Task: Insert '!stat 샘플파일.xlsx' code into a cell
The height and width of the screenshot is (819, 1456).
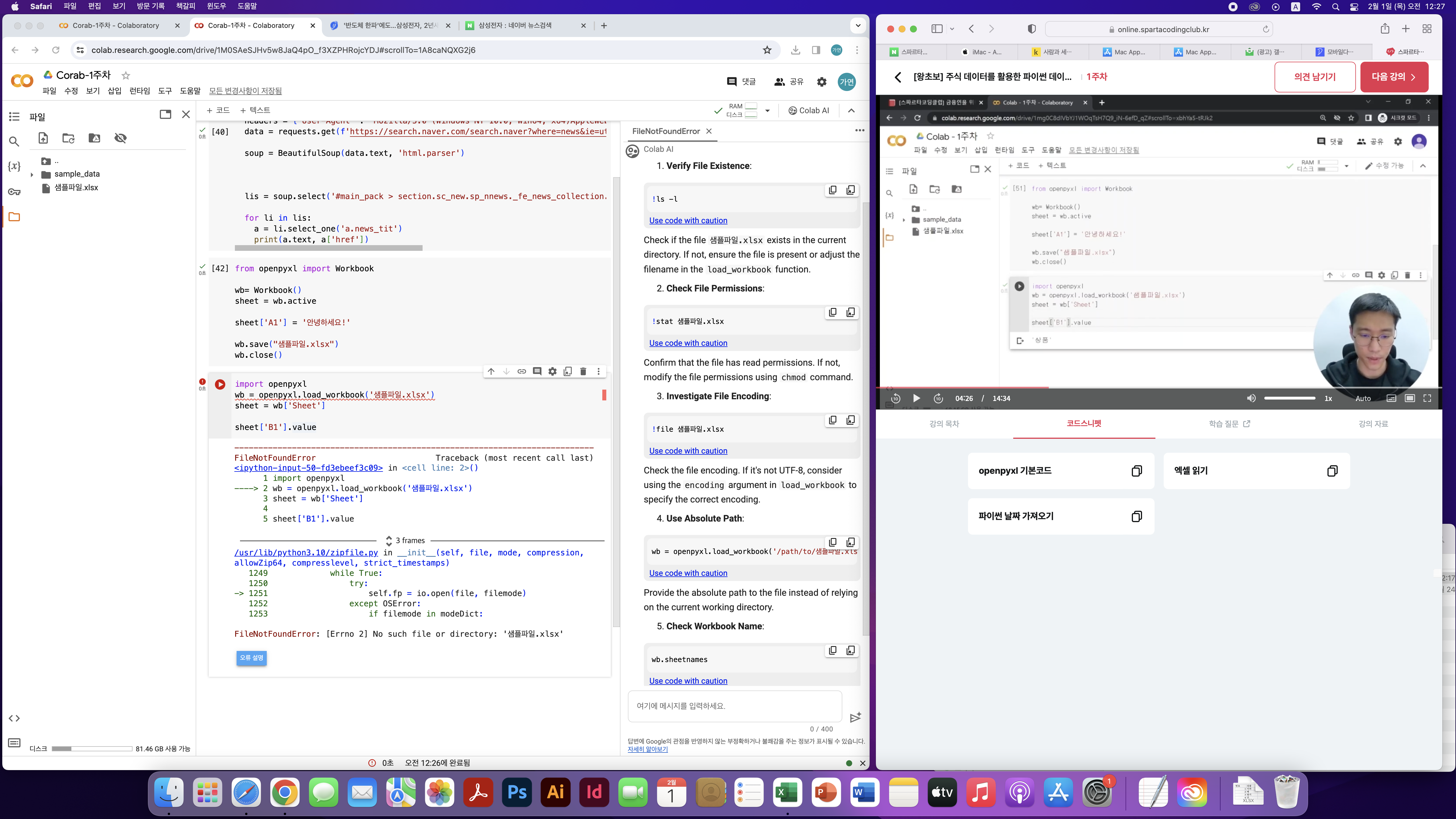Action: point(851,313)
